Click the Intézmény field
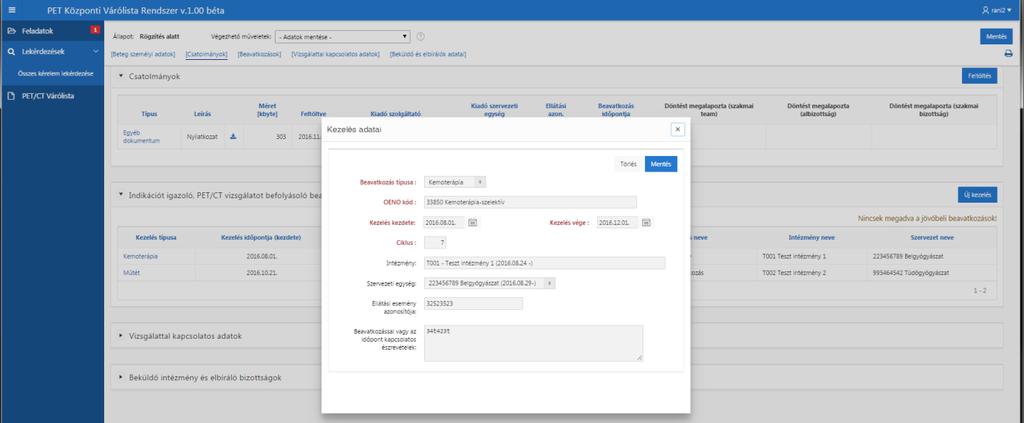This screenshot has height=423, width=1024. point(544,263)
